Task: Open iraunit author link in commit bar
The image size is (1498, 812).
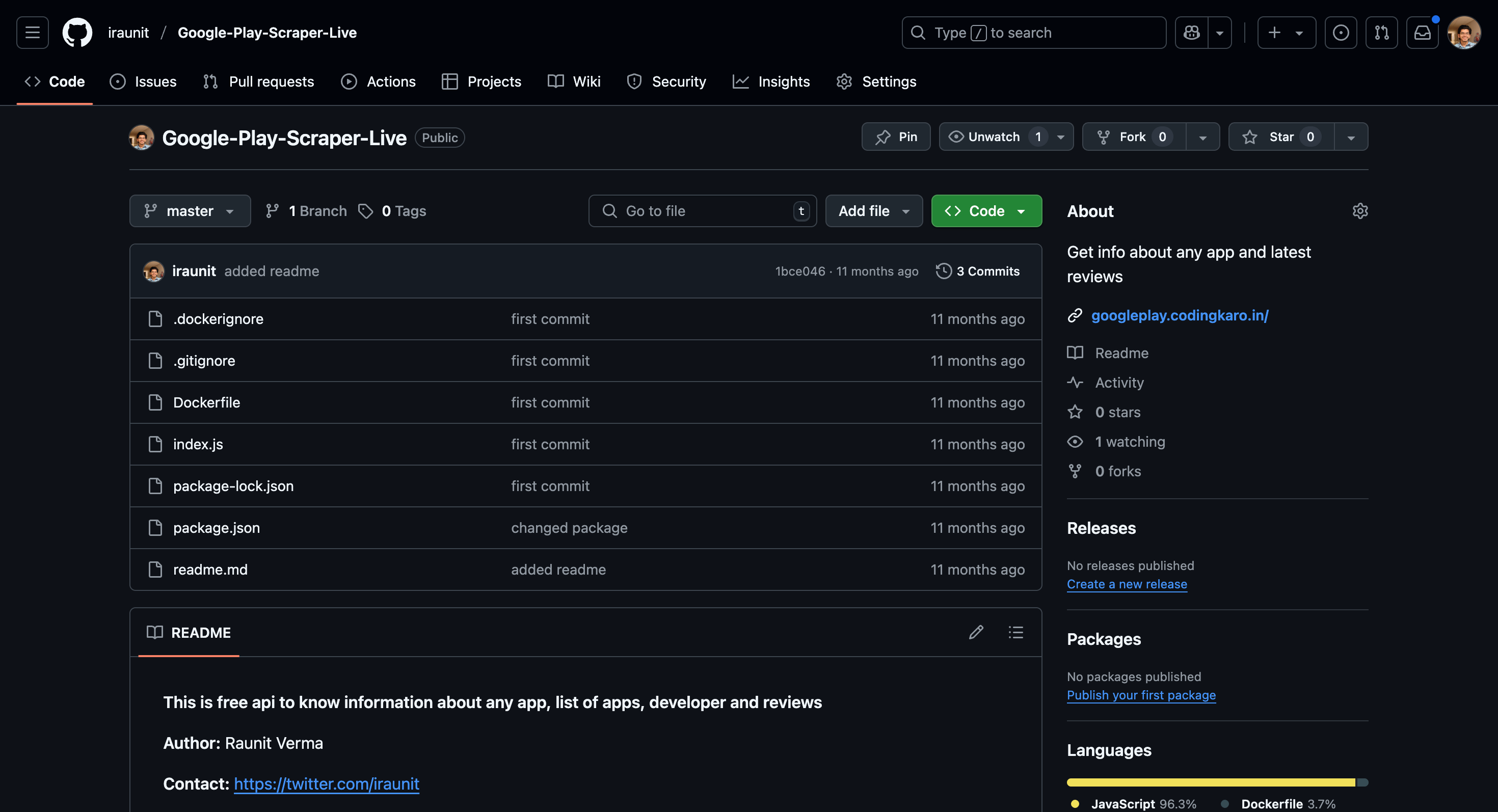Action: click(x=194, y=272)
